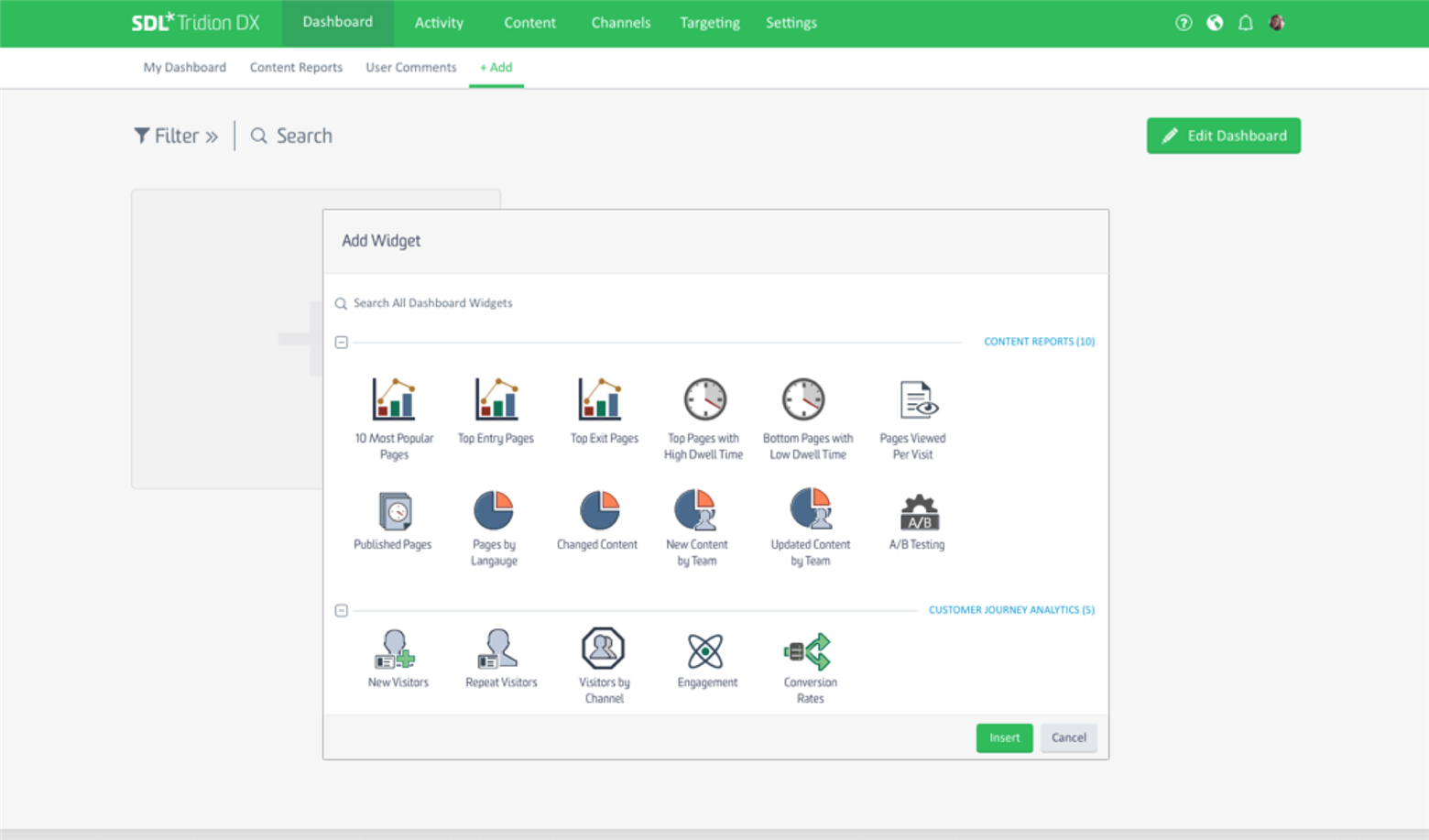Select the Visitors by Channel widget
The height and width of the screenshot is (840, 1429).
[604, 666]
